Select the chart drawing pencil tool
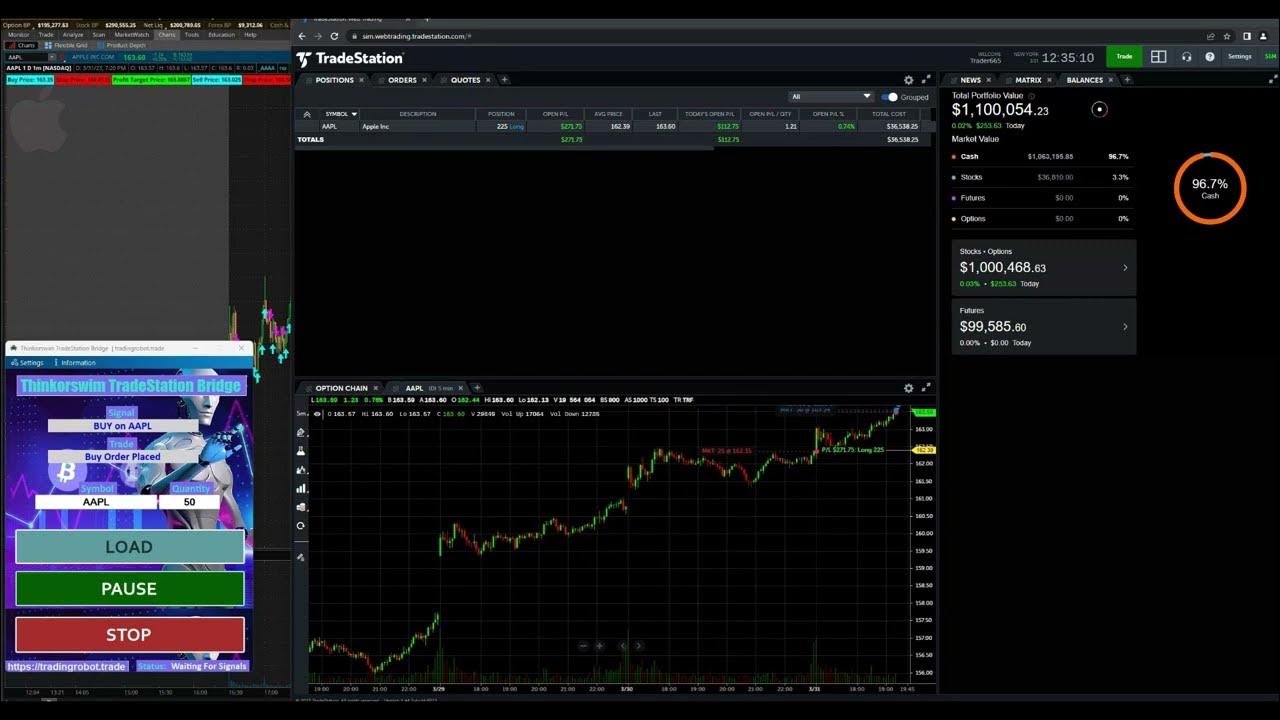Viewport: 1280px width, 720px height. pyautogui.click(x=301, y=432)
